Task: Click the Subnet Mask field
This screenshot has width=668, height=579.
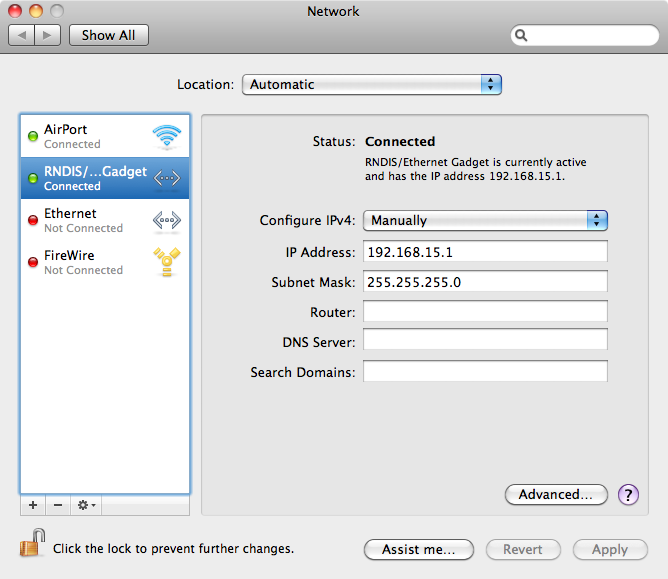Action: point(485,282)
